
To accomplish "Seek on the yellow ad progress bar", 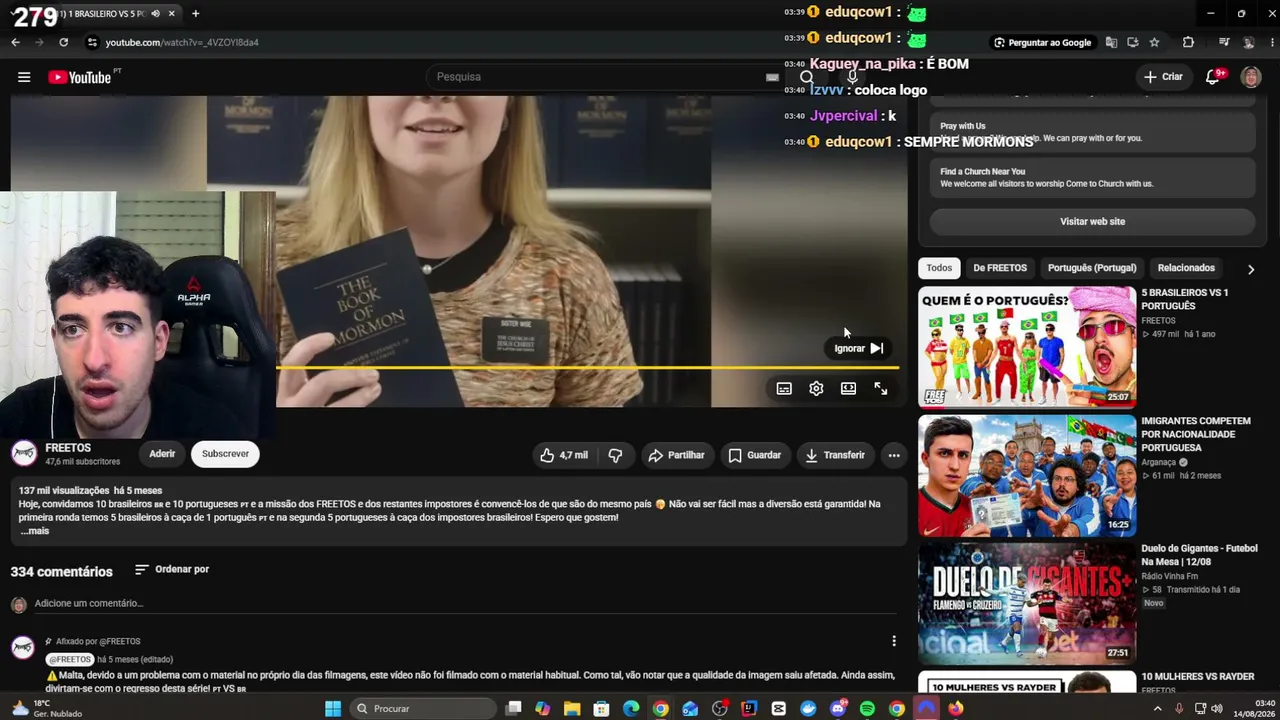I will coord(587,368).
